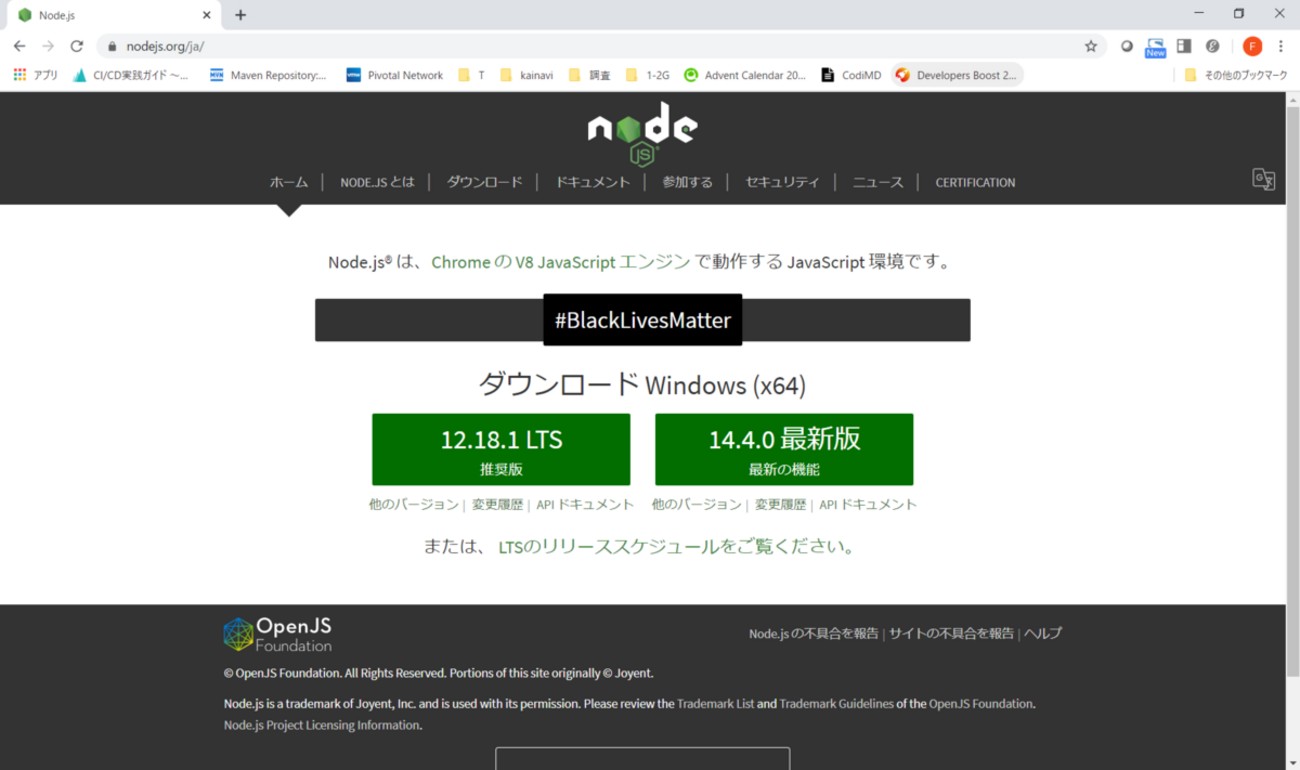Image resolution: width=1300 pixels, height=770 pixels.
Task: Click the browser forward arrow
Action: [48, 46]
